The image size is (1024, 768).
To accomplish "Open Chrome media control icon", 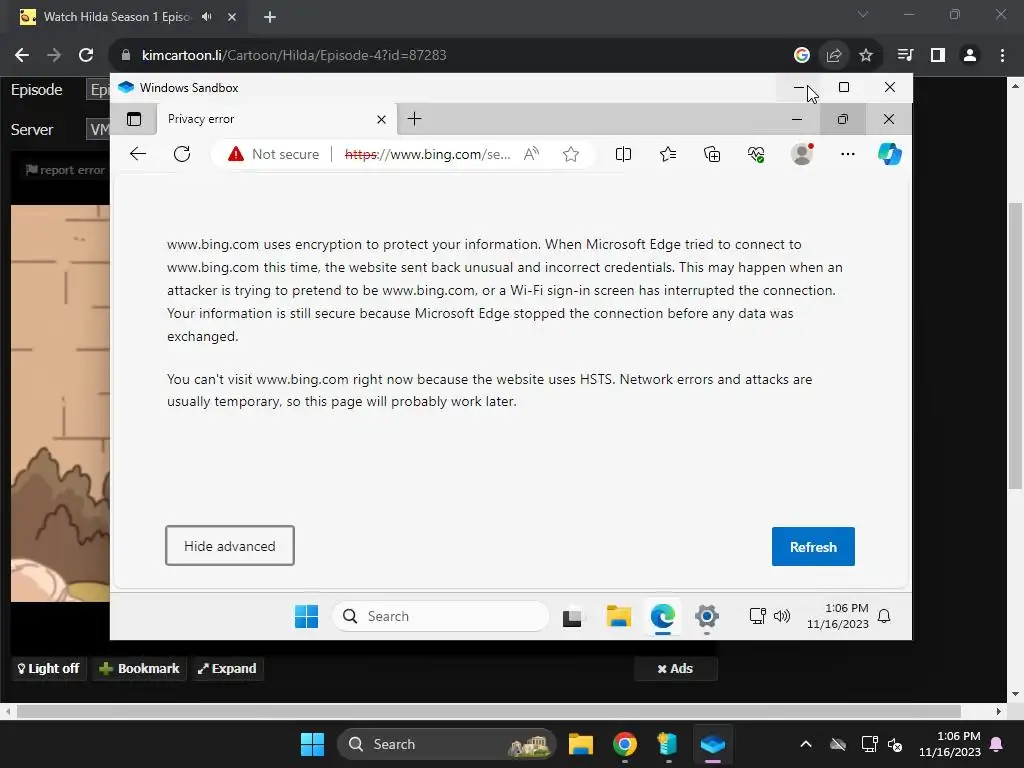I will pos(905,56).
